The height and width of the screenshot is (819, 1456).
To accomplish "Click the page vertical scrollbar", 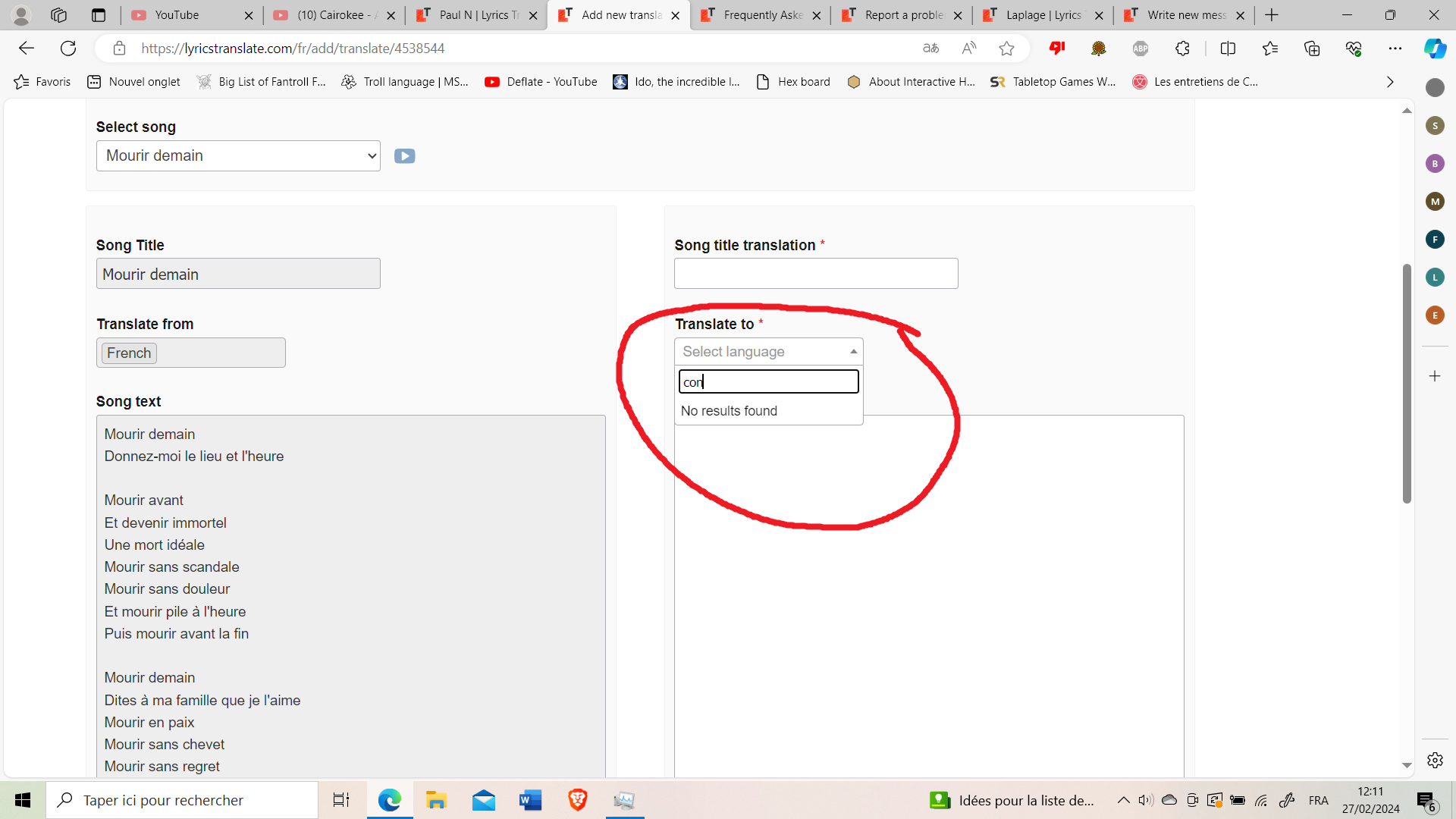I will click(x=1407, y=383).
